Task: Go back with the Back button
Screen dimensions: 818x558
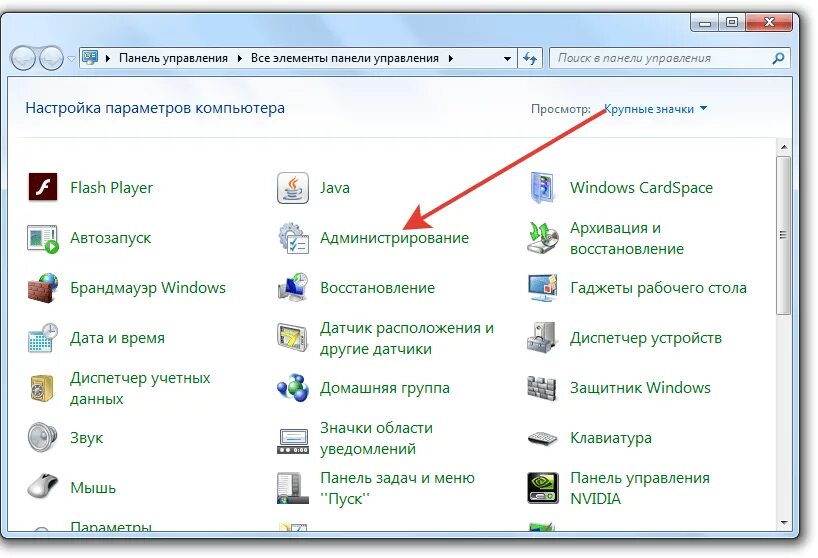Action: [23, 58]
